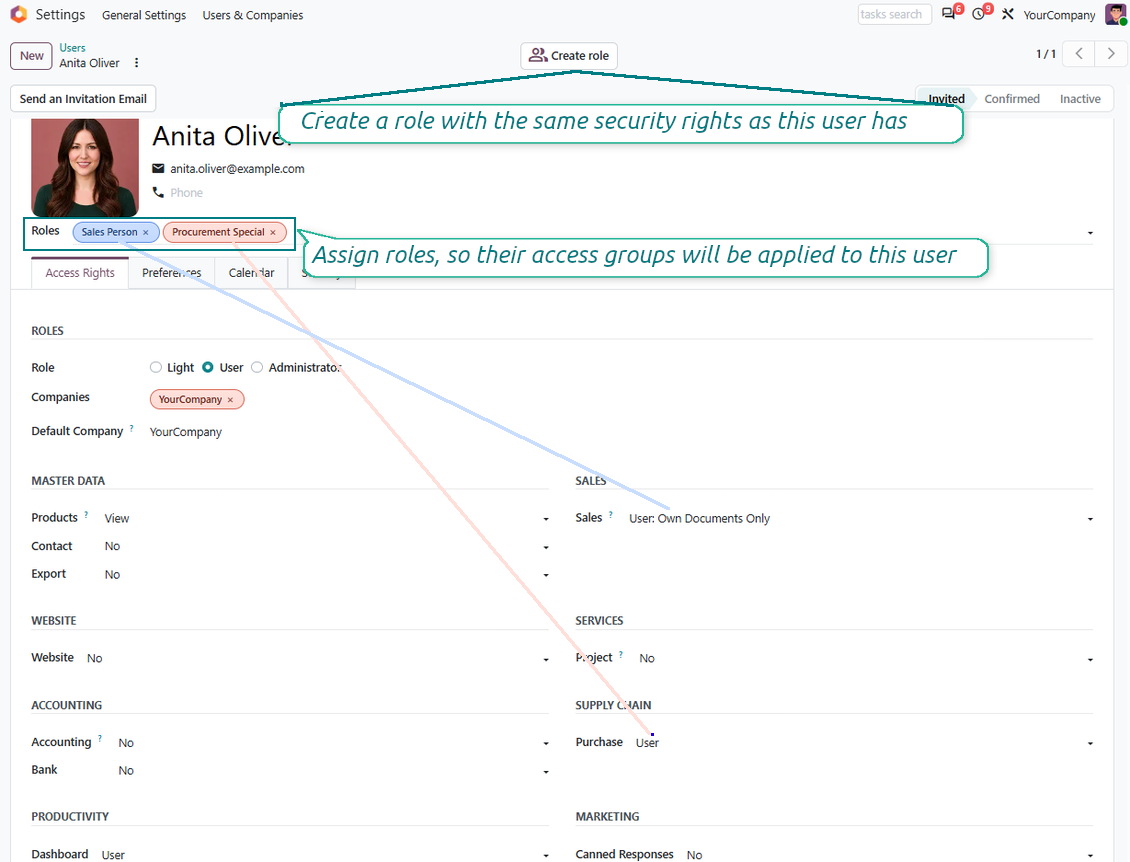This screenshot has width=1130, height=862.
Task: Open the Products access dropdown
Action: pyautogui.click(x=546, y=519)
